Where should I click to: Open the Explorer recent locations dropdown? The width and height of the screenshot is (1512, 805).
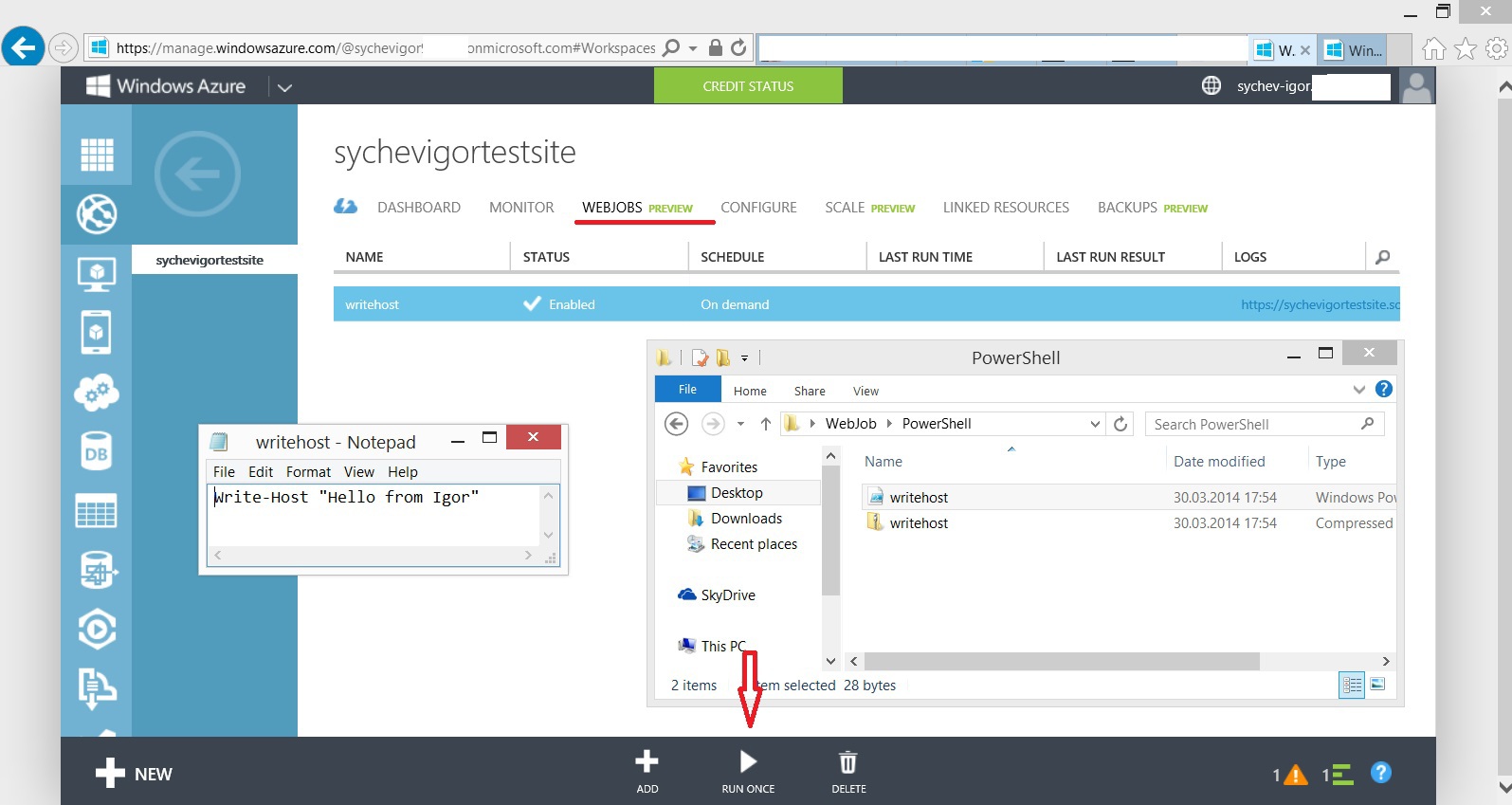pos(740,424)
